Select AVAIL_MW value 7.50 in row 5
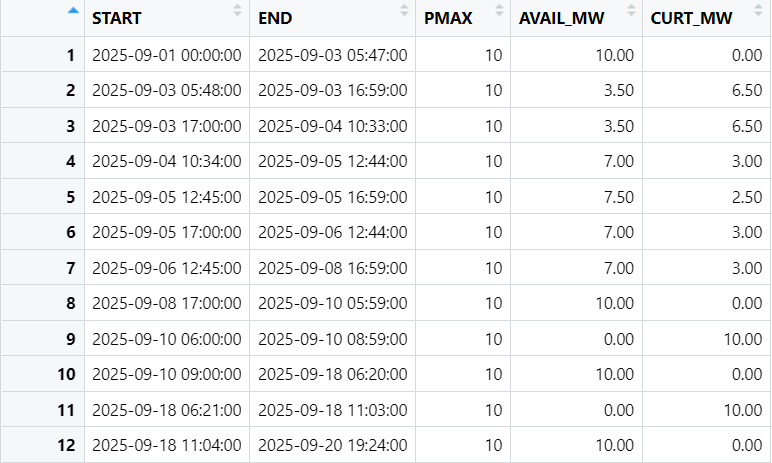This screenshot has height=463, width=772. tap(618, 197)
